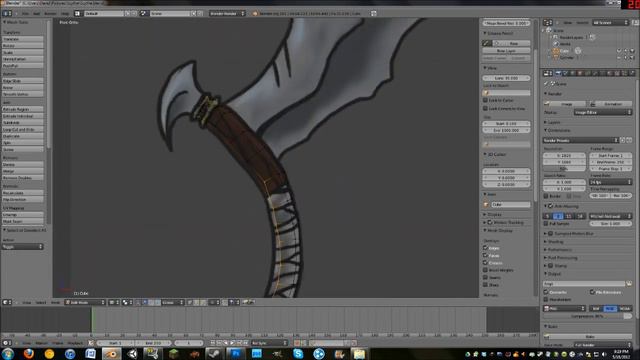
Task: Toggle Faces overlay checkbox
Action: [x=485, y=255]
